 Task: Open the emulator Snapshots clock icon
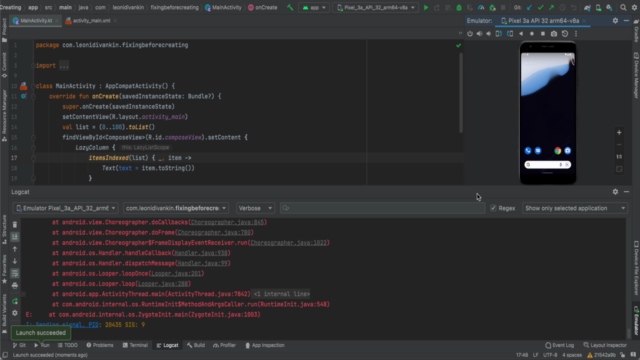[565, 34]
